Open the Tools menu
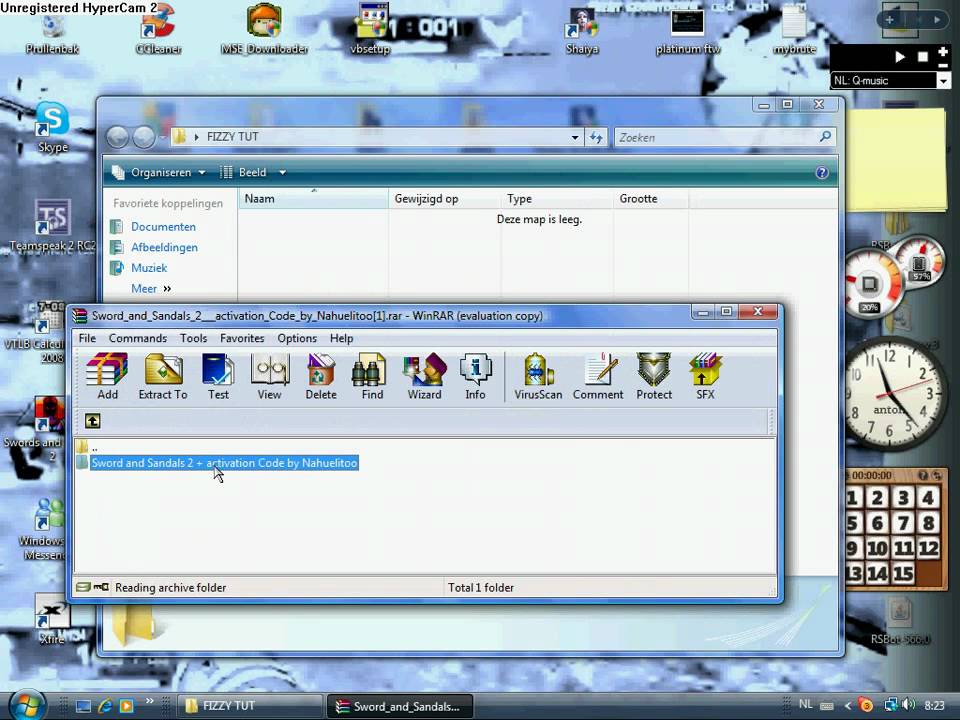Screen dimensions: 960x720 pyautogui.click(x=193, y=338)
